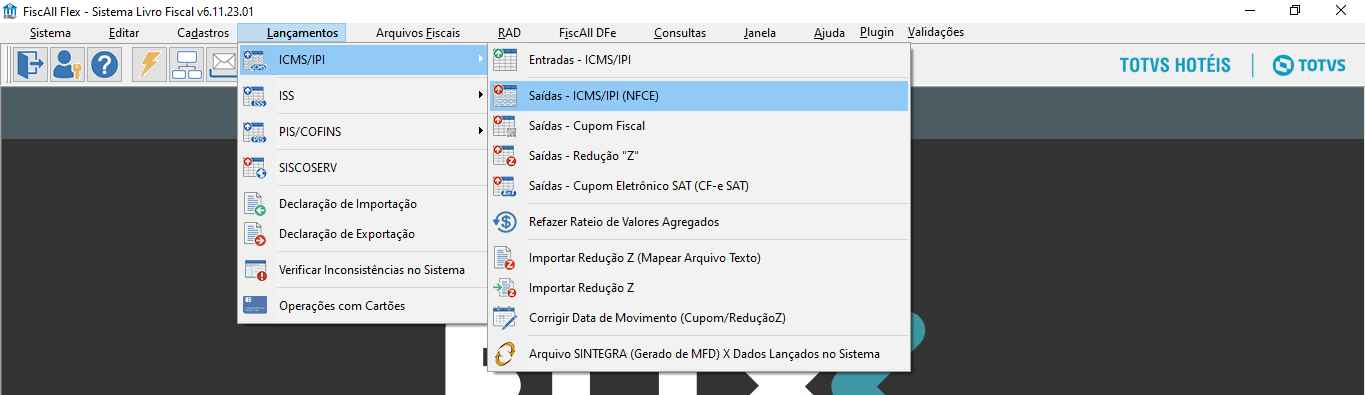Open the Validações menu
Viewport: 1365px width, 395px height.
[x=936, y=32]
